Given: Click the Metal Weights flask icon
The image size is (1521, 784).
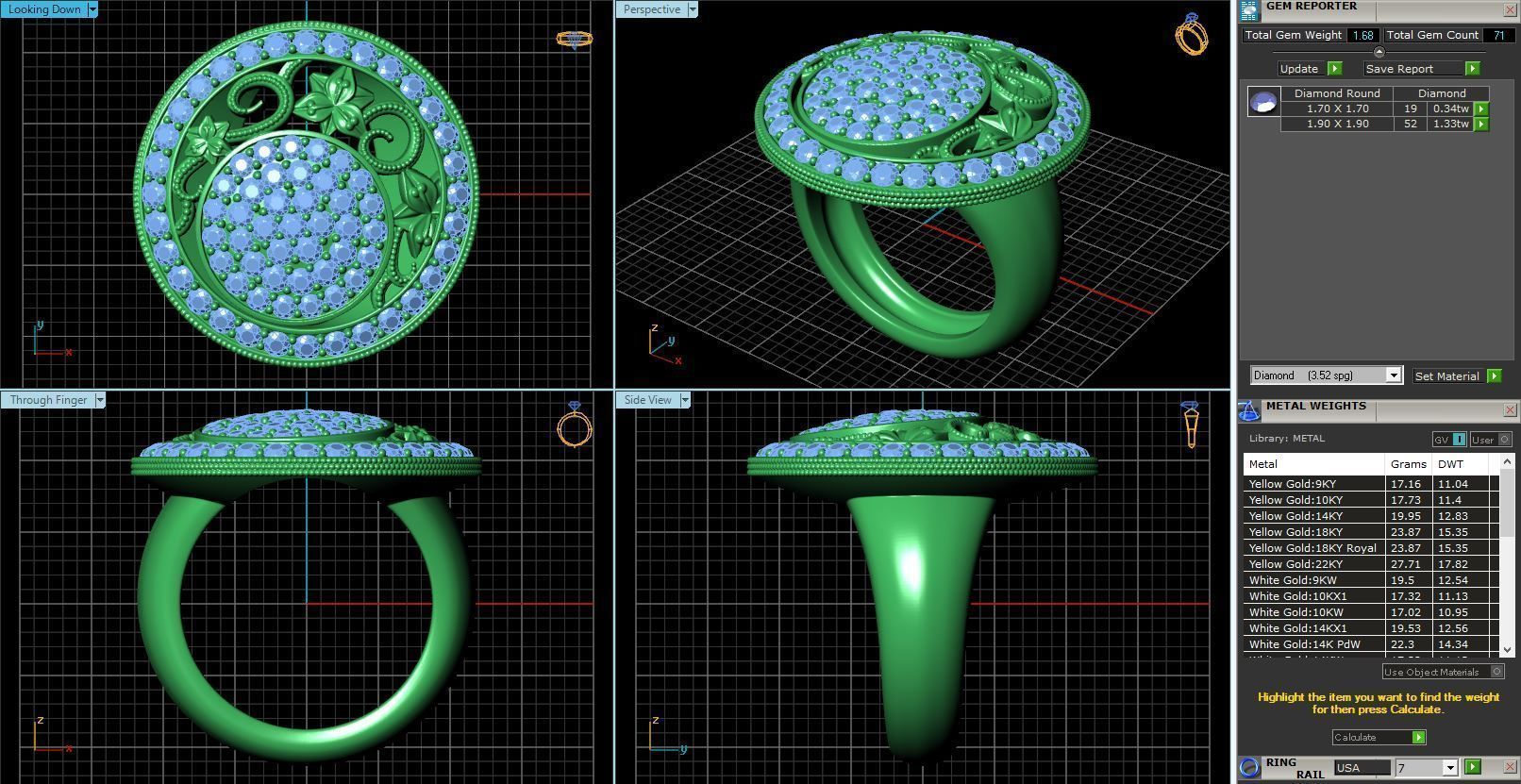Looking at the screenshot, I should [1248, 409].
